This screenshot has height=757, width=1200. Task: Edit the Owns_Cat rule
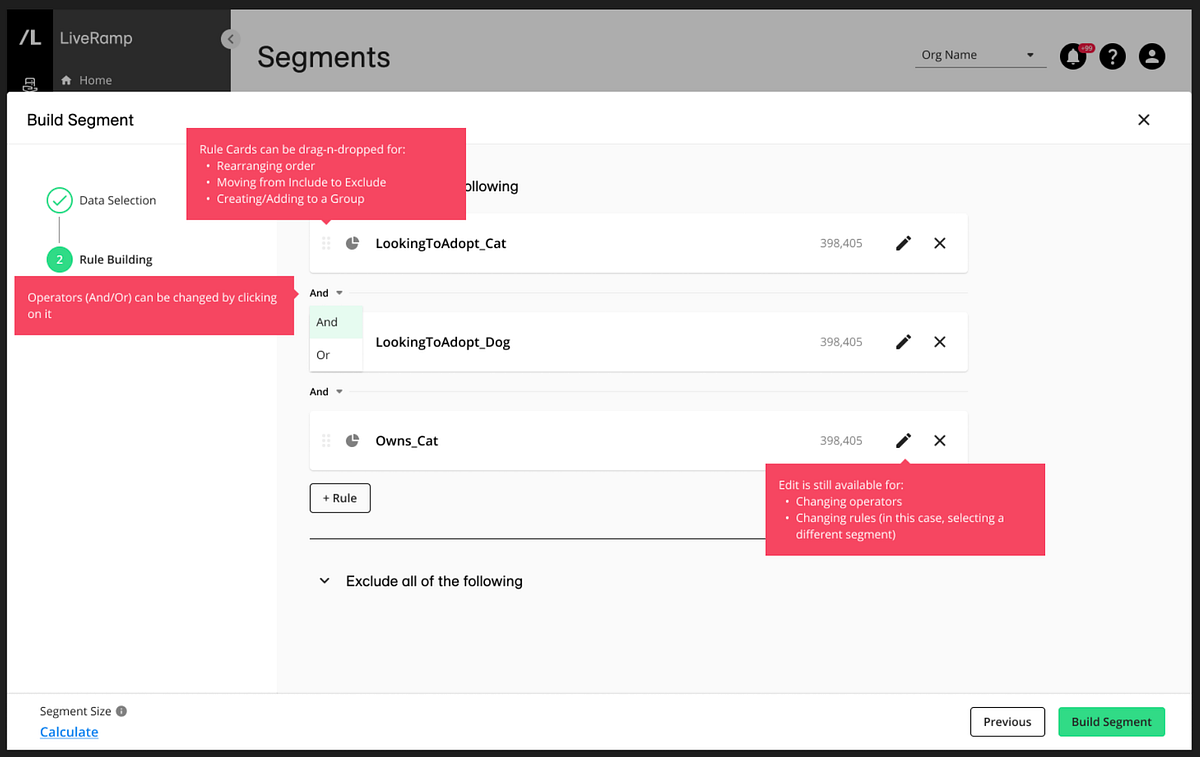pos(903,440)
